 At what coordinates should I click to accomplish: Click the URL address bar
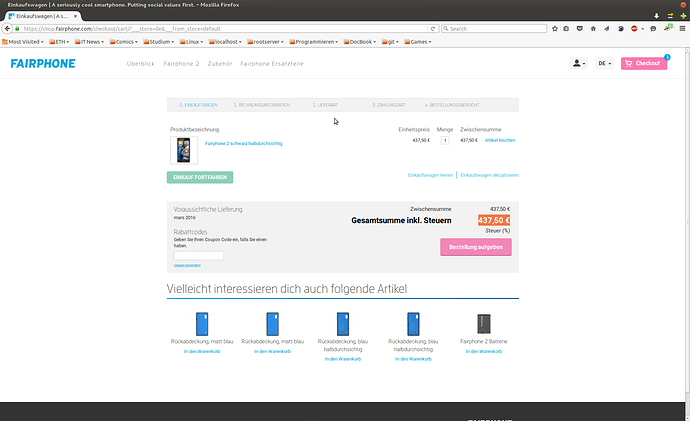224,29
